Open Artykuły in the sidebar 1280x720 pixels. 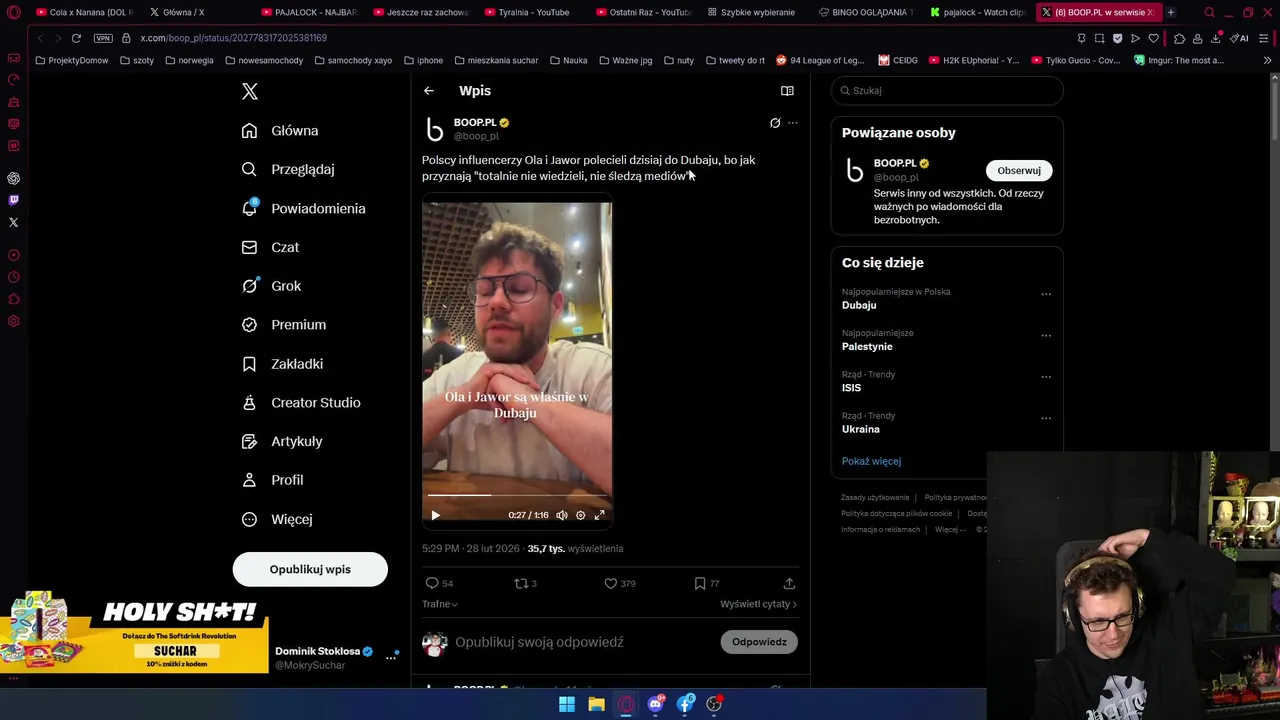[282, 442]
